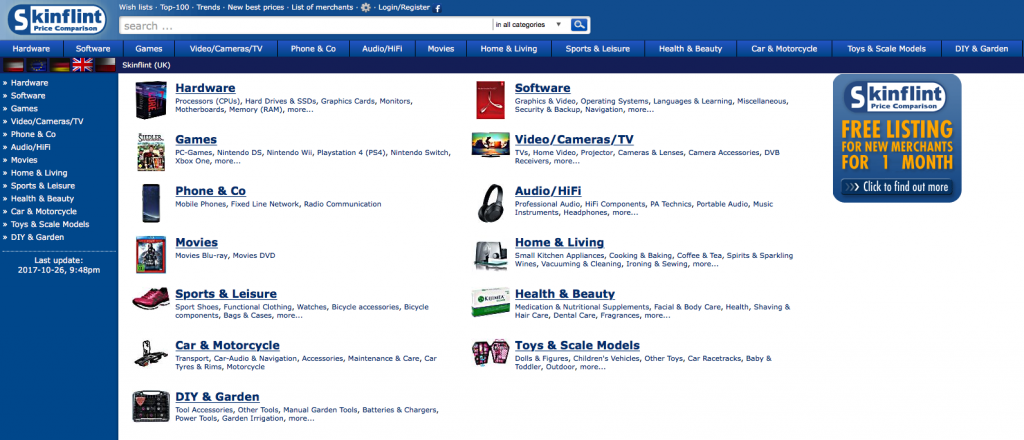Open the Graphics Cards subcategory link
This screenshot has height=440, width=1024.
click(x=348, y=101)
